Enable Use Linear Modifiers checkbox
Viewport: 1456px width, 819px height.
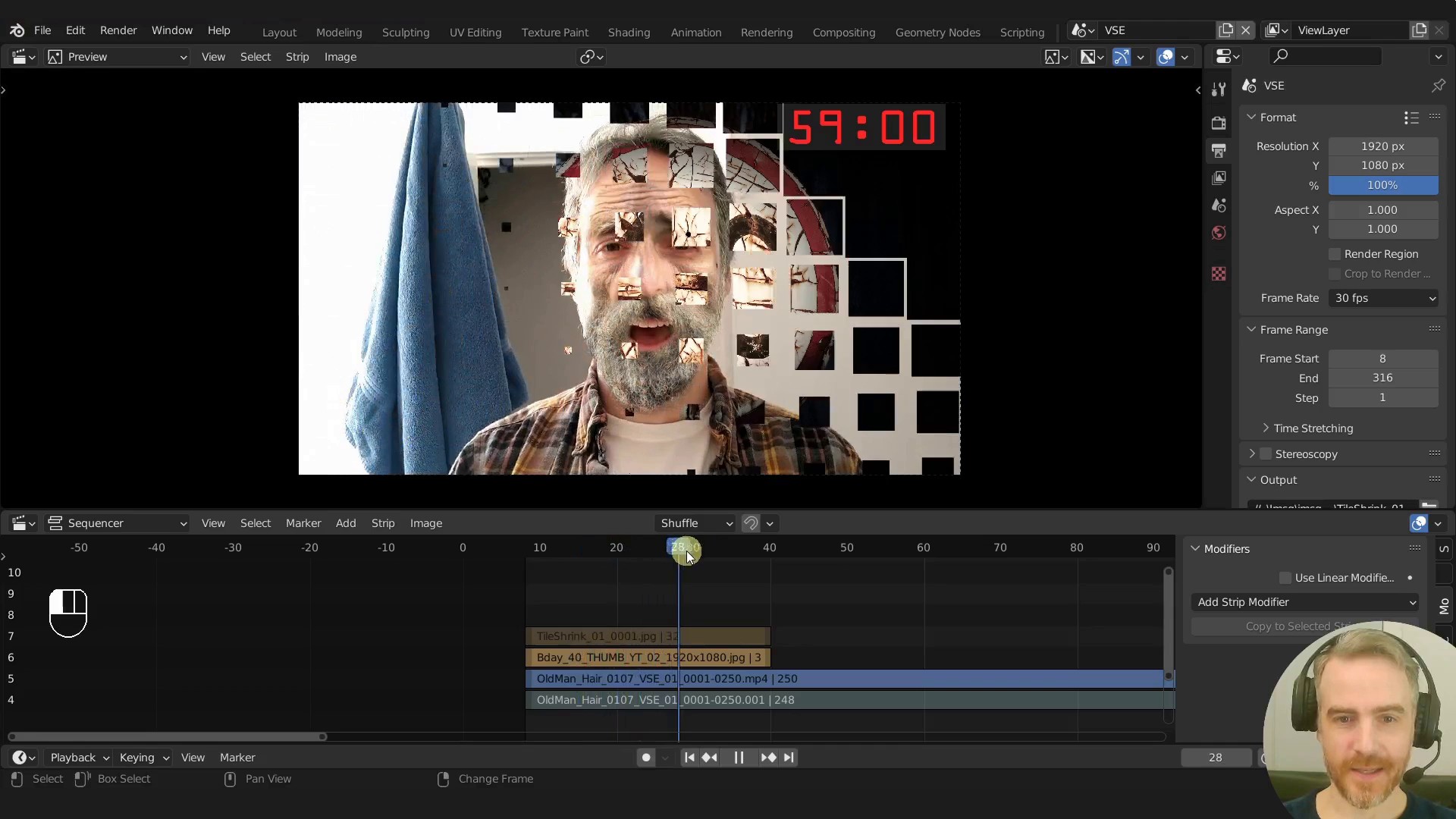[x=1285, y=578]
